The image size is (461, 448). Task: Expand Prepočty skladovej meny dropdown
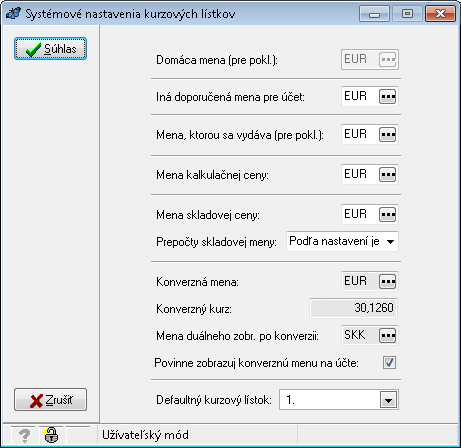(390, 242)
